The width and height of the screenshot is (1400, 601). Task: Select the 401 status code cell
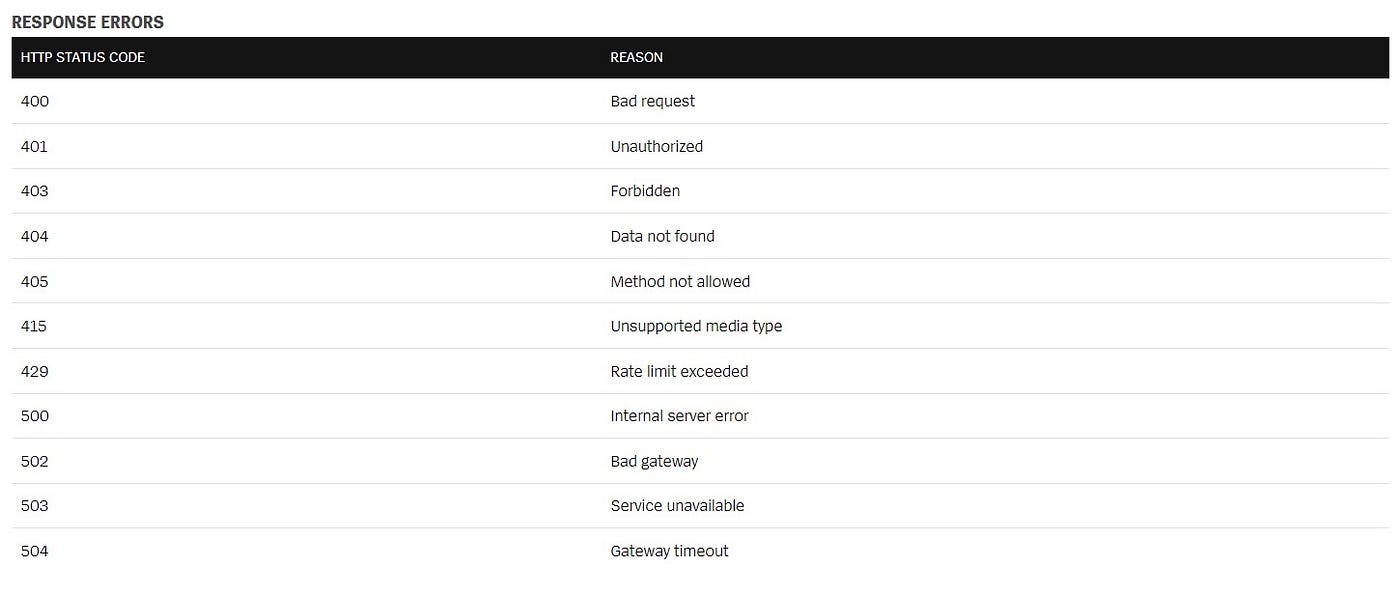pyautogui.click(x=35, y=146)
